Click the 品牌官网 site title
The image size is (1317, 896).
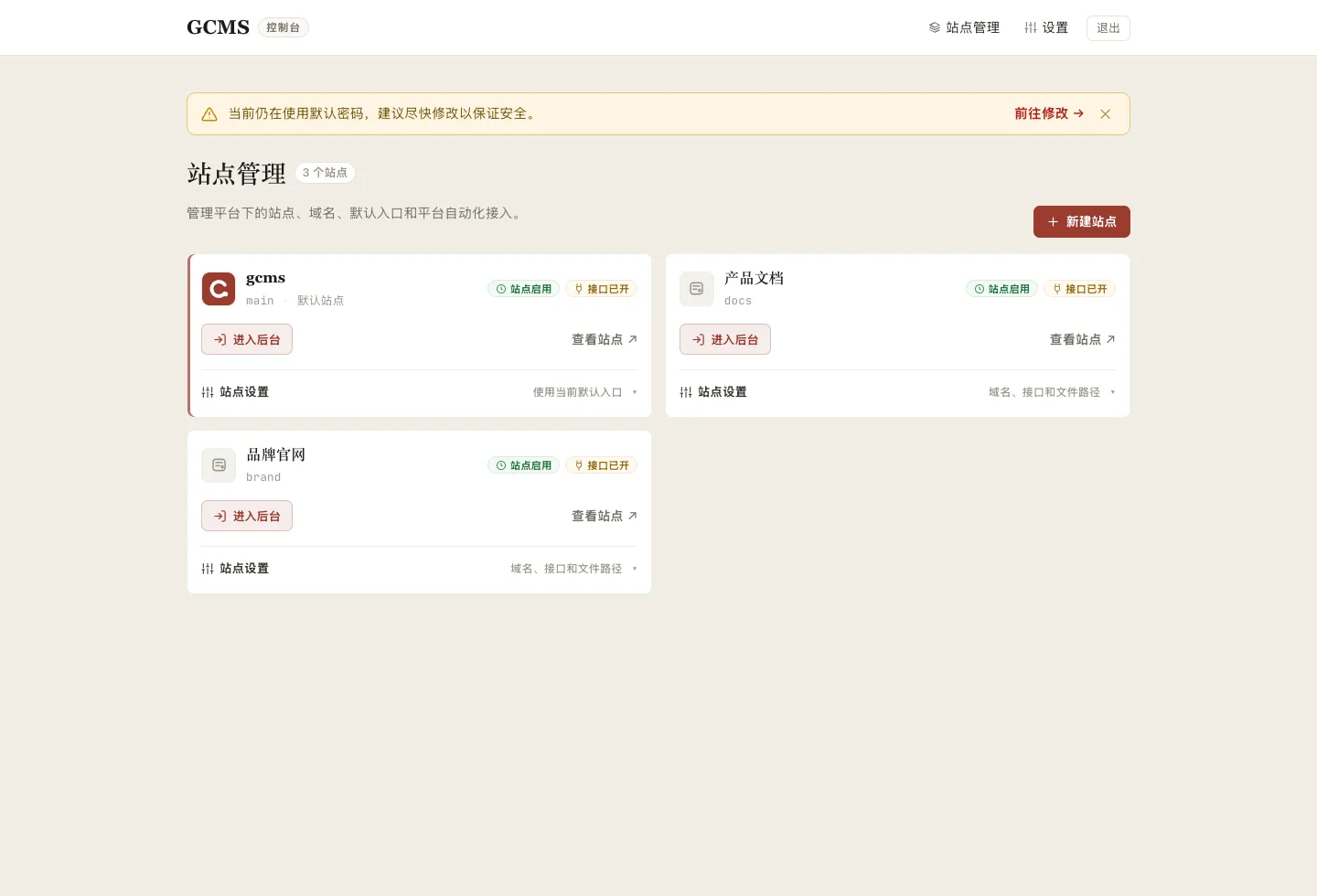pyautogui.click(x=275, y=454)
